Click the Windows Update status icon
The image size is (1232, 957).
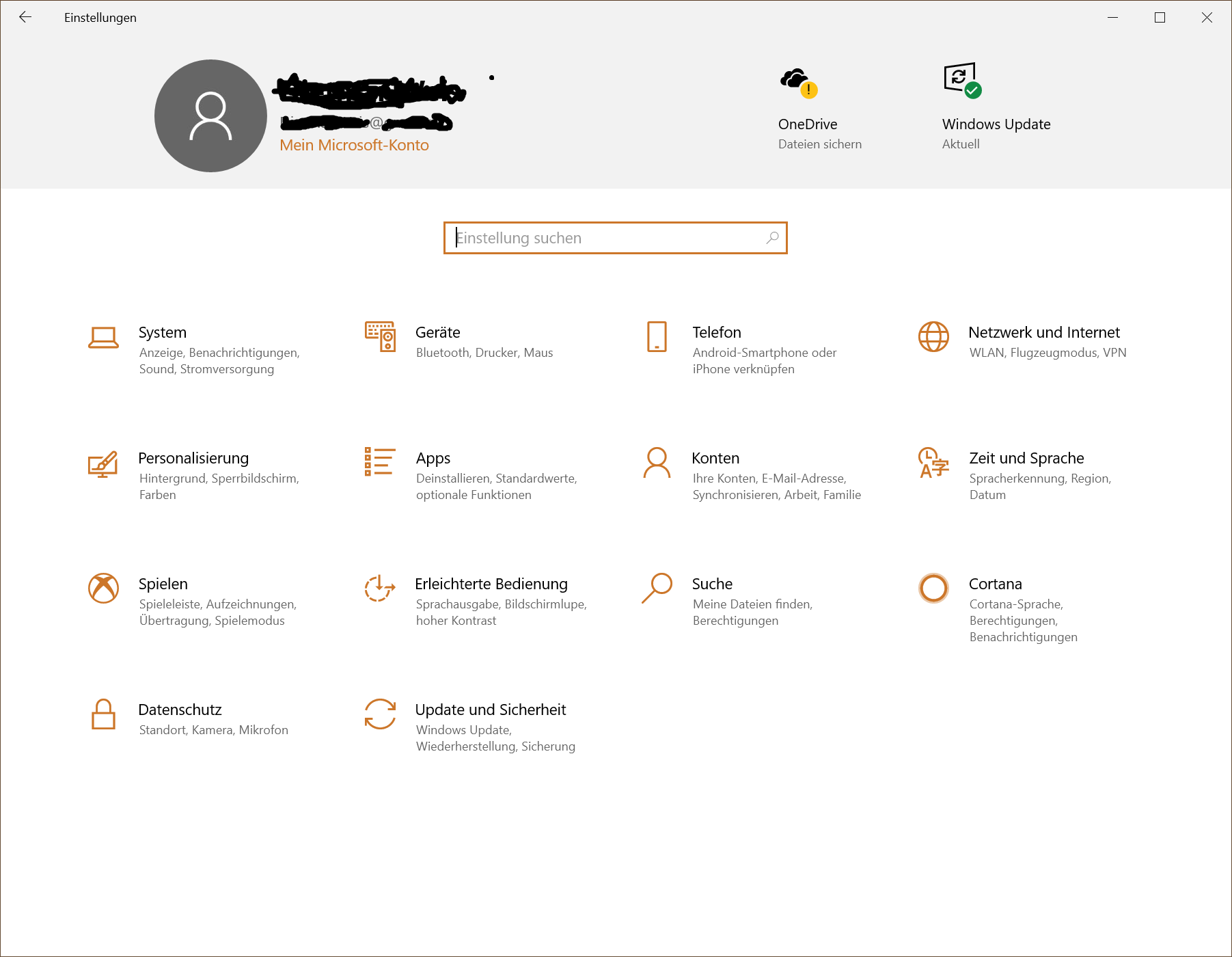coord(963,81)
